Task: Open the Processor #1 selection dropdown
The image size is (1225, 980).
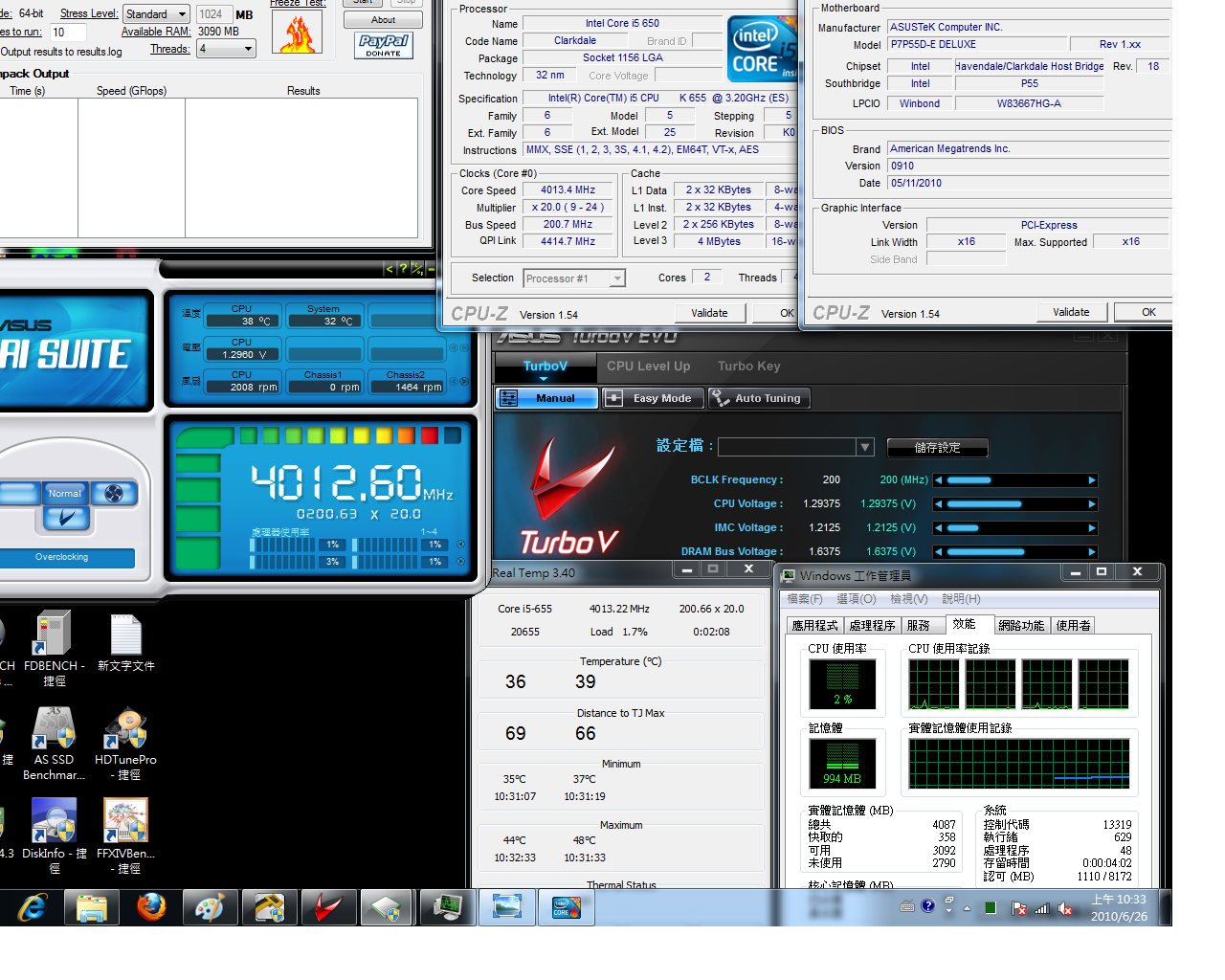Action: [x=574, y=278]
